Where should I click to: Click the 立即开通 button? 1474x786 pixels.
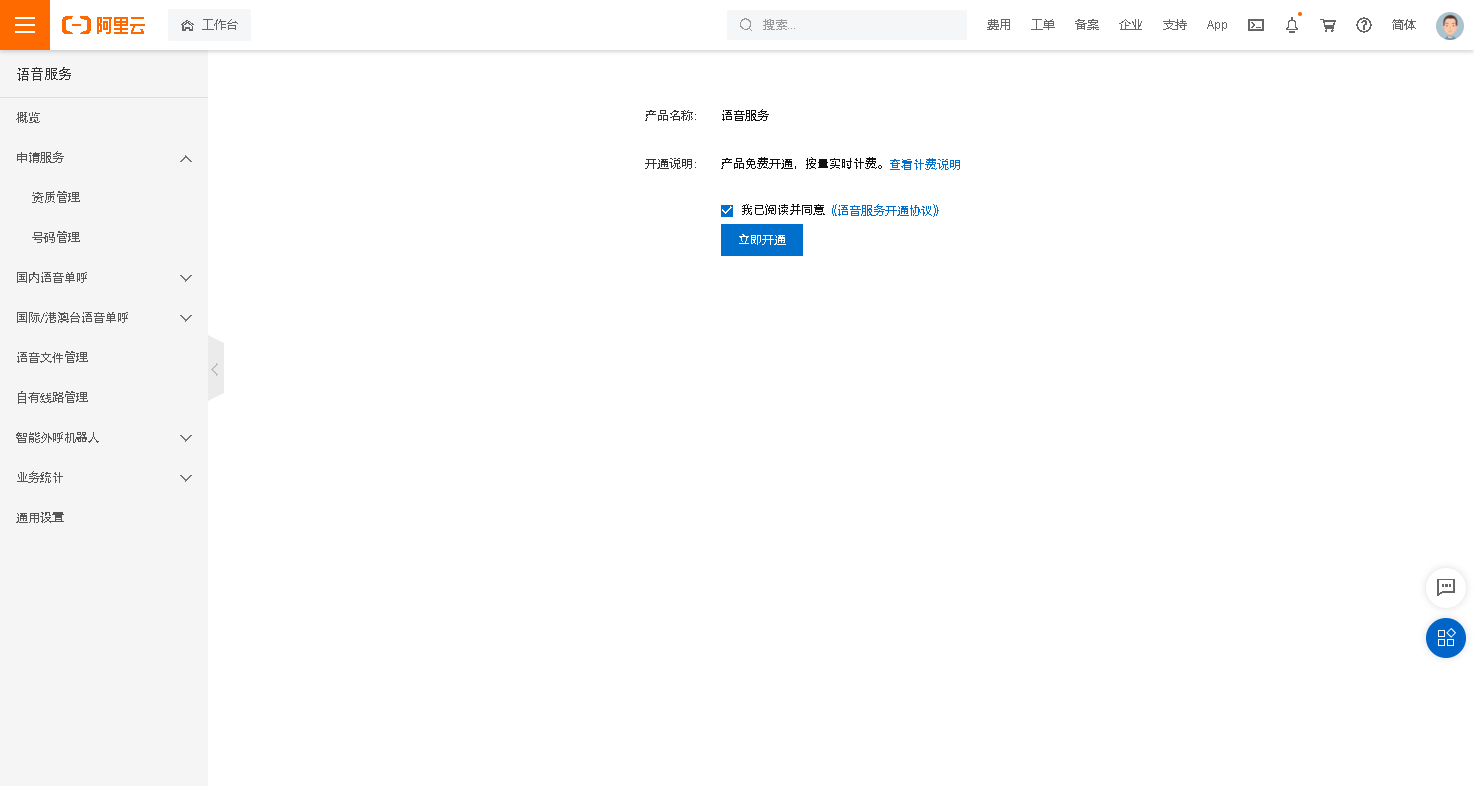point(761,240)
